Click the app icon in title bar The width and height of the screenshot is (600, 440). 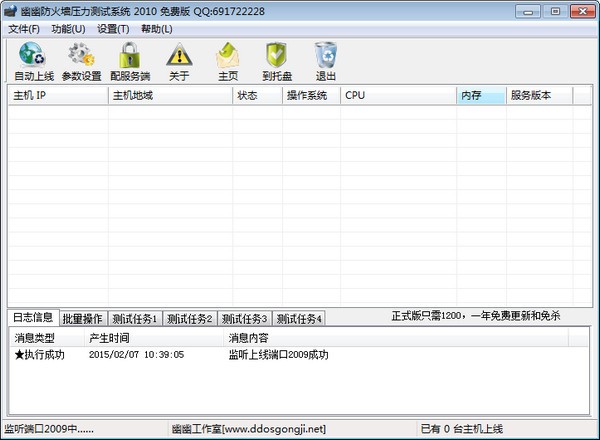(x=10, y=9)
